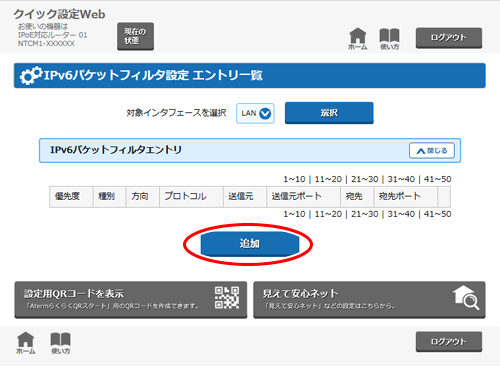
Task: Collapse the section with 閉じる button
Action: tap(432, 151)
